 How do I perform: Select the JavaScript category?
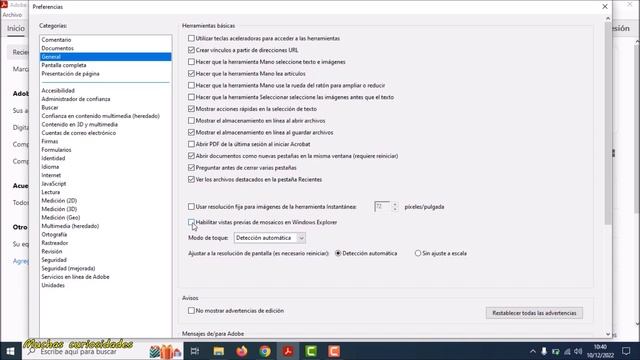tap(54, 184)
